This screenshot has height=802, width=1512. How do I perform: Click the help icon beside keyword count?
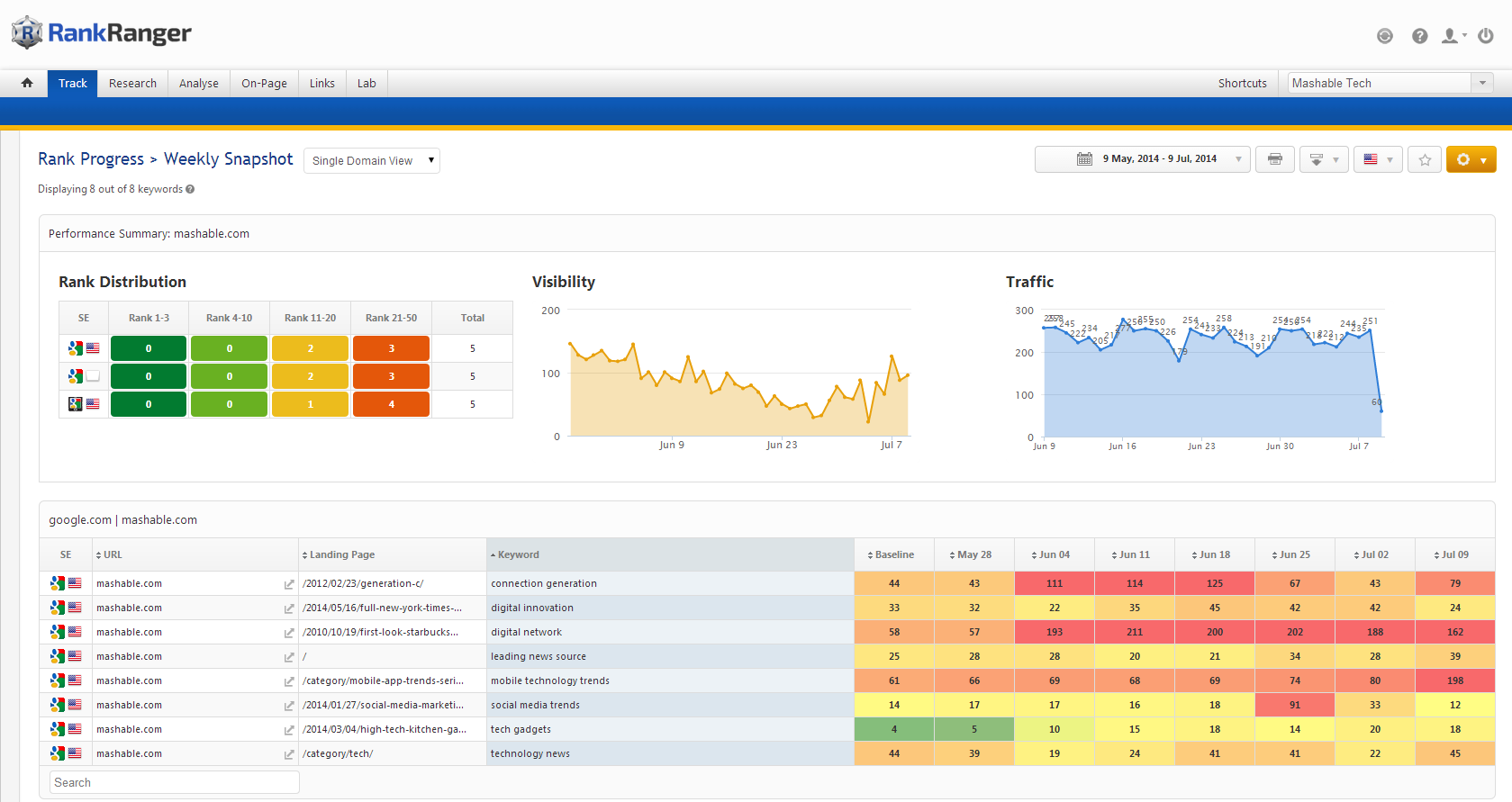click(190, 189)
